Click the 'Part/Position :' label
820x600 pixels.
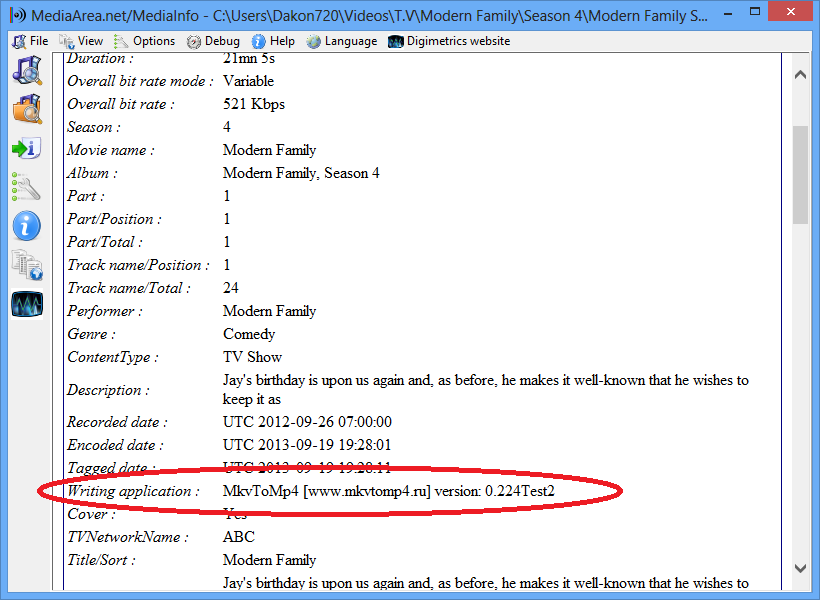pos(115,219)
